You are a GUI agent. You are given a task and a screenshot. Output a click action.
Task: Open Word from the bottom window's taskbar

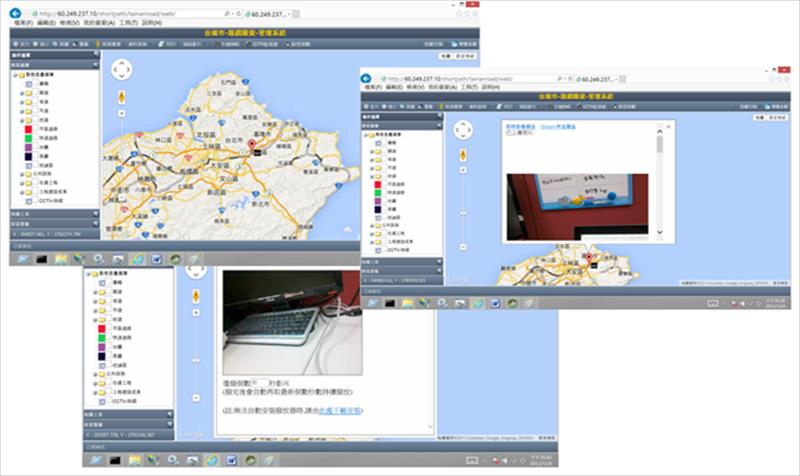229,461
